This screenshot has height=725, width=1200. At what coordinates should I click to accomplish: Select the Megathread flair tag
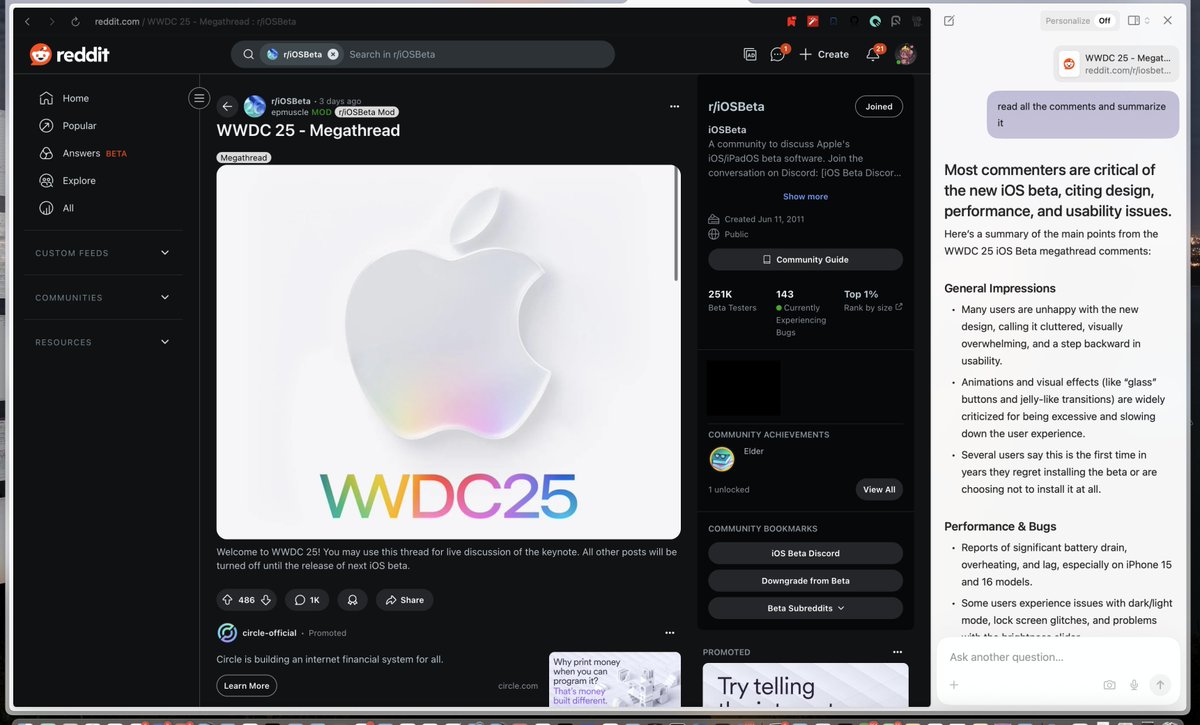(244, 158)
